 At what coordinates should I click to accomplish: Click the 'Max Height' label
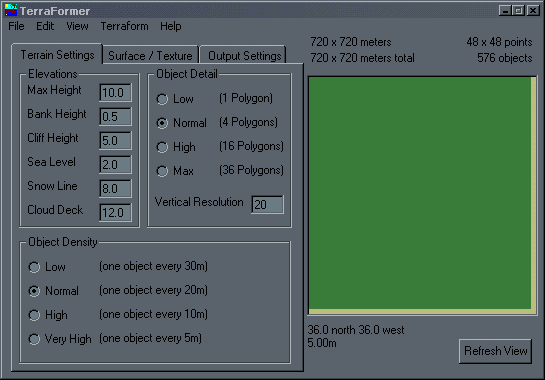(54, 90)
